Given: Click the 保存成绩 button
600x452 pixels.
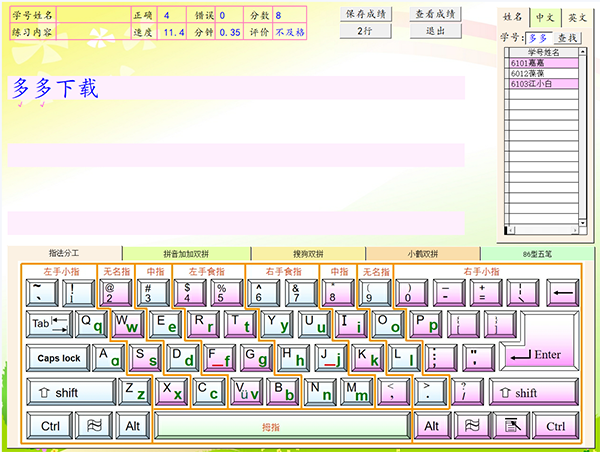Looking at the screenshot, I should [365, 14].
